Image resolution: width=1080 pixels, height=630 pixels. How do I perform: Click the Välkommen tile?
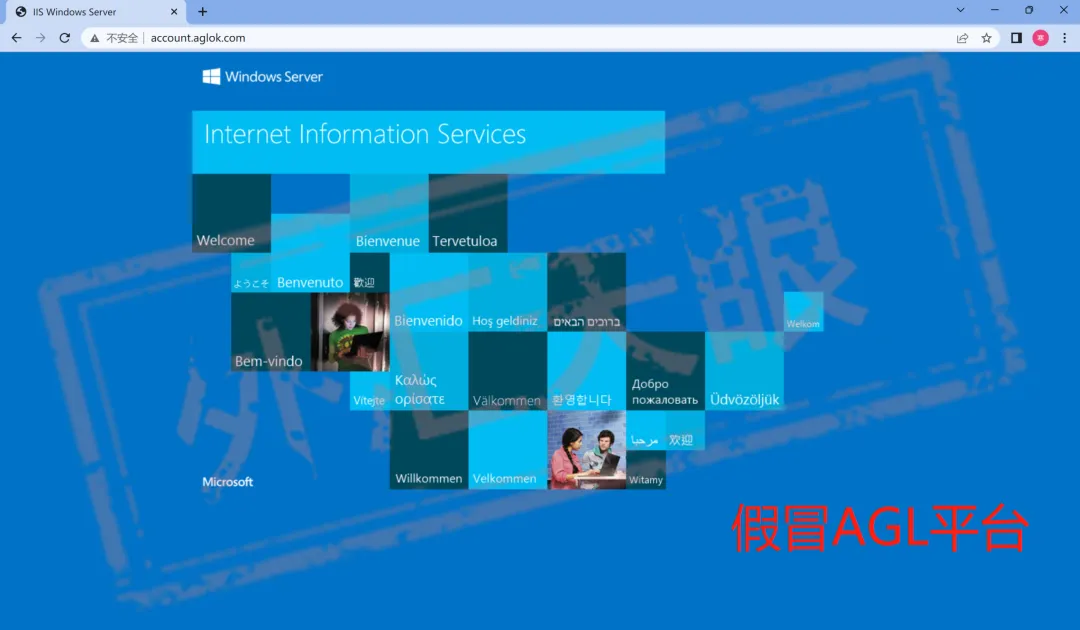point(508,371)
